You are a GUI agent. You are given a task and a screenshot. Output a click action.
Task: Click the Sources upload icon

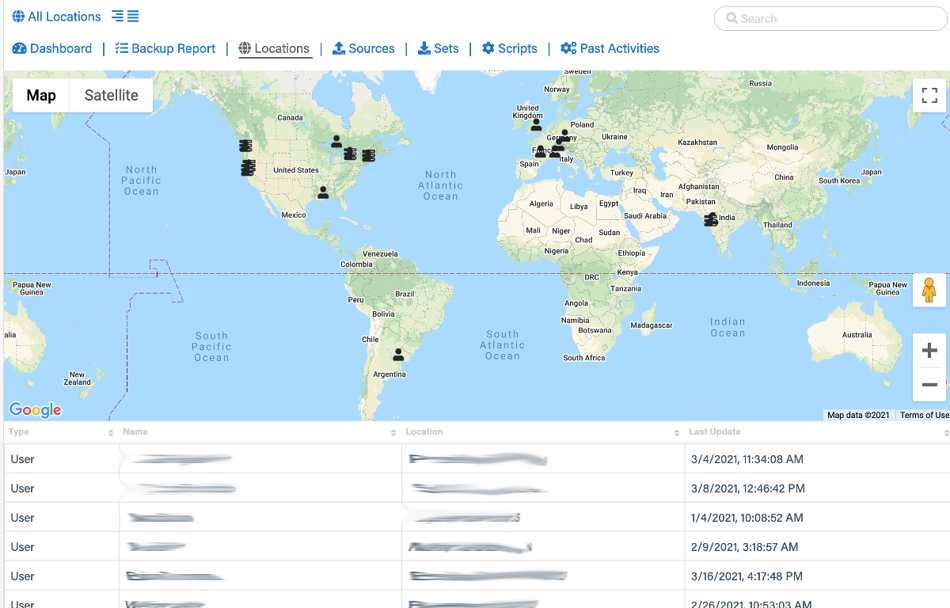click(x=339, y=48)
